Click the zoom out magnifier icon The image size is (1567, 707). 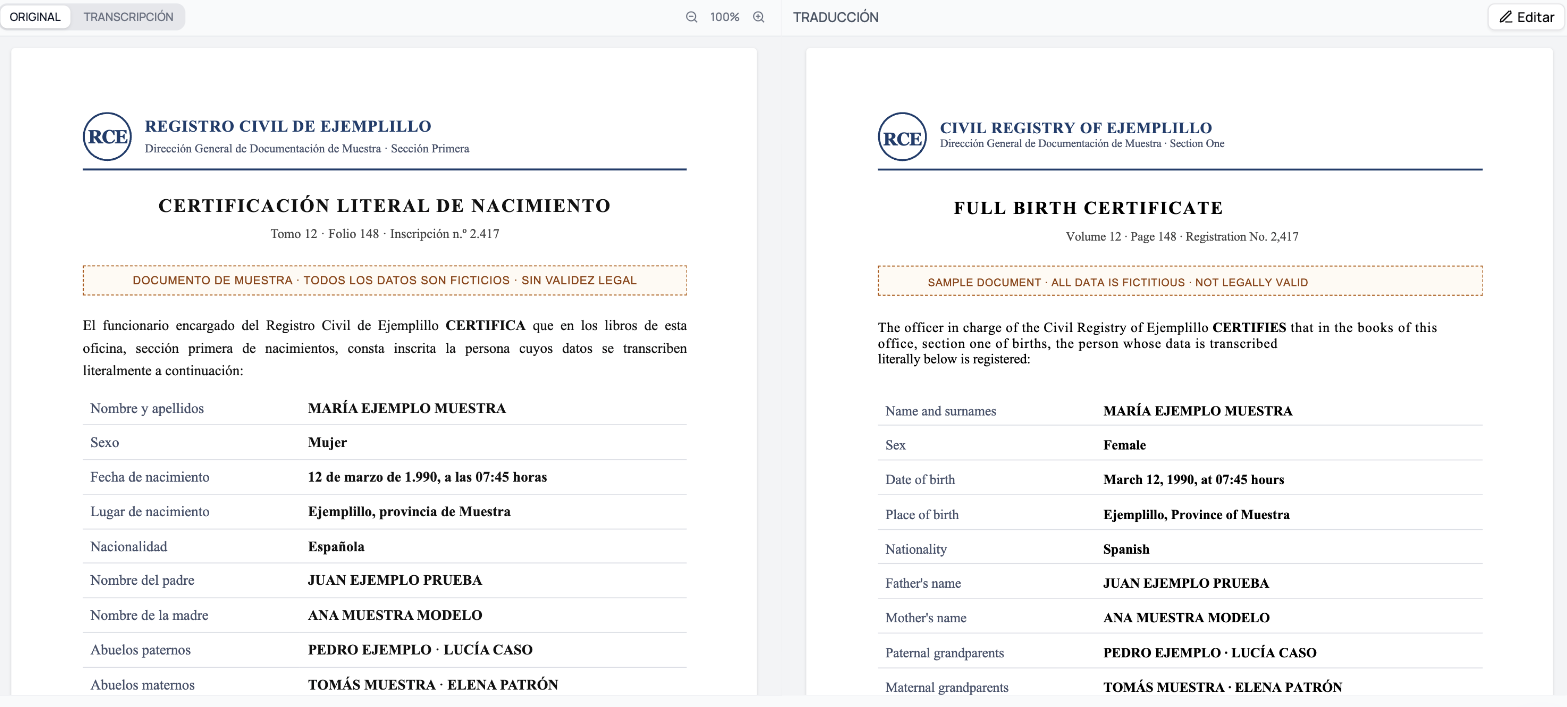[x=691, y=17]
